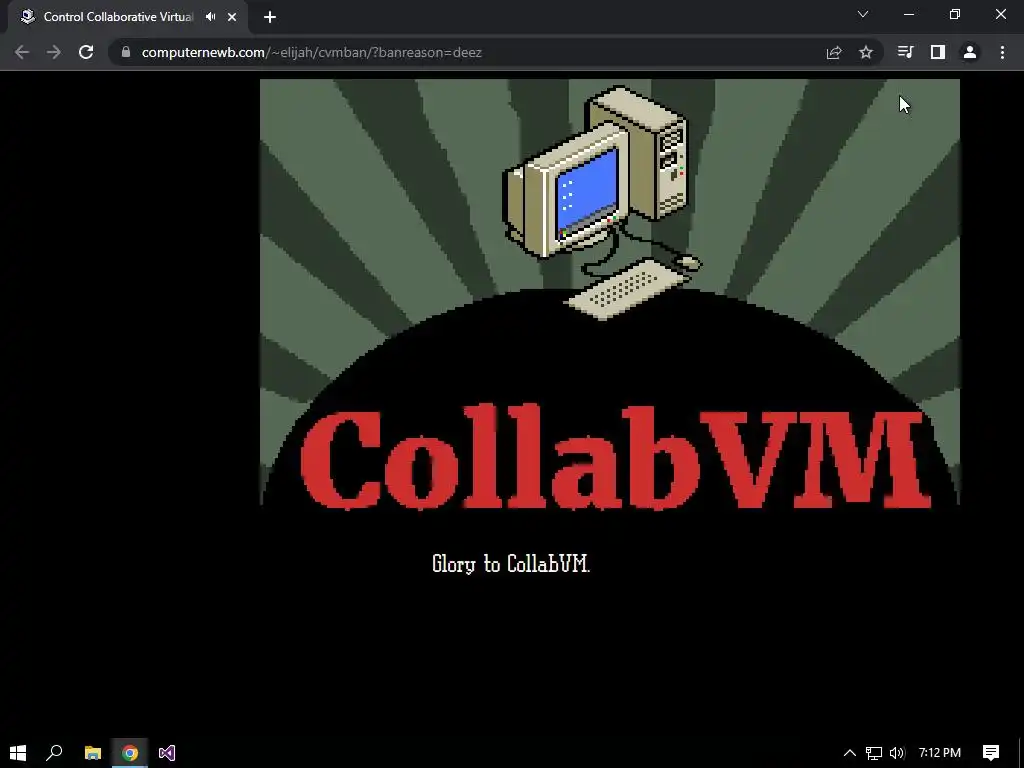1024x768 pixels.
Task: Open Chrome three-dot menu
Action: tap(1002, 52)
